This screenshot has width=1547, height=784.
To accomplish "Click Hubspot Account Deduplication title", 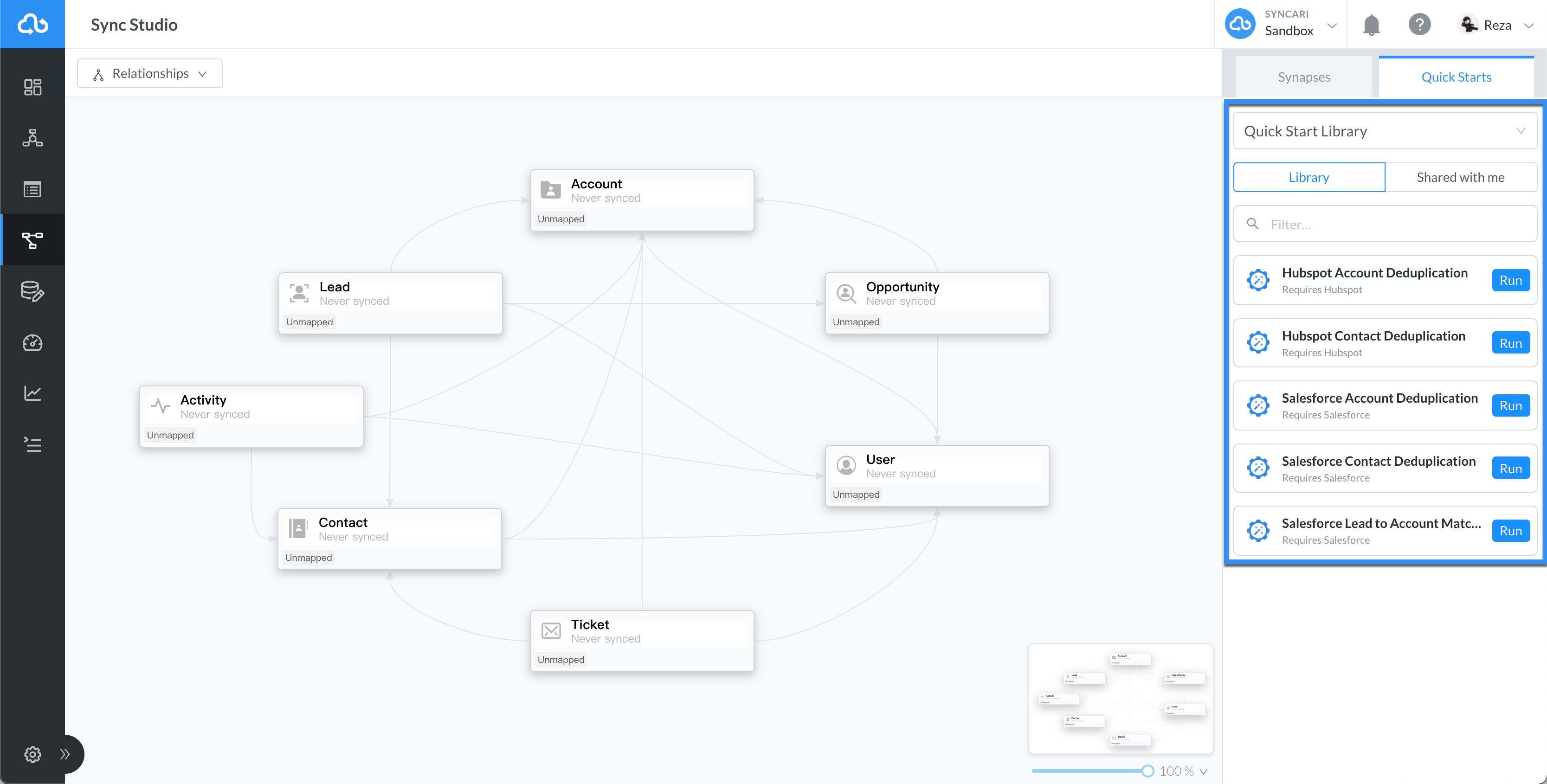I will (1374, 272).
